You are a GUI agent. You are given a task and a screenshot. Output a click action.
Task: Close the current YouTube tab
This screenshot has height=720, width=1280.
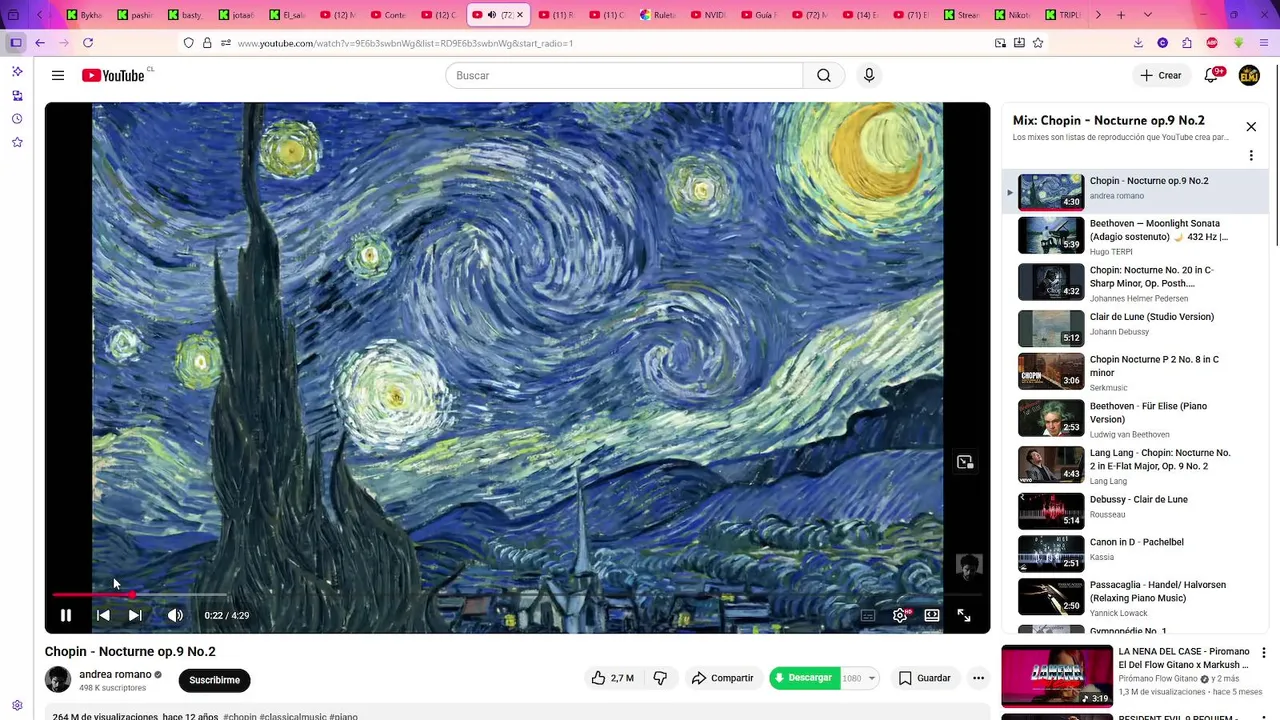(x=520, y=15)
